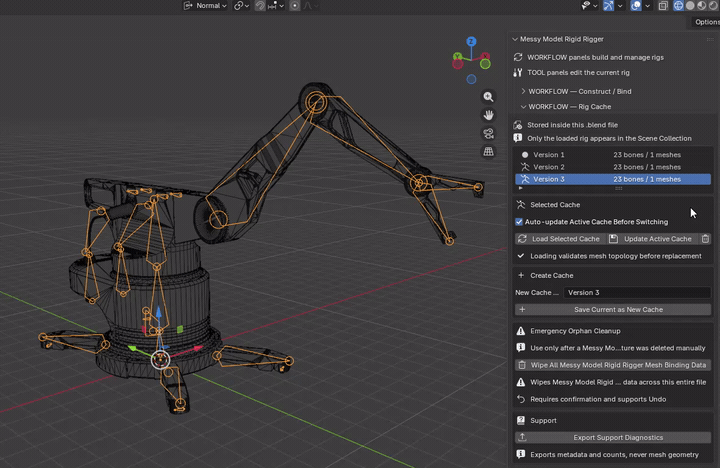
Task: Toggle viewport gizmos display
Action: pyautogui.click(x=608, y=6)
